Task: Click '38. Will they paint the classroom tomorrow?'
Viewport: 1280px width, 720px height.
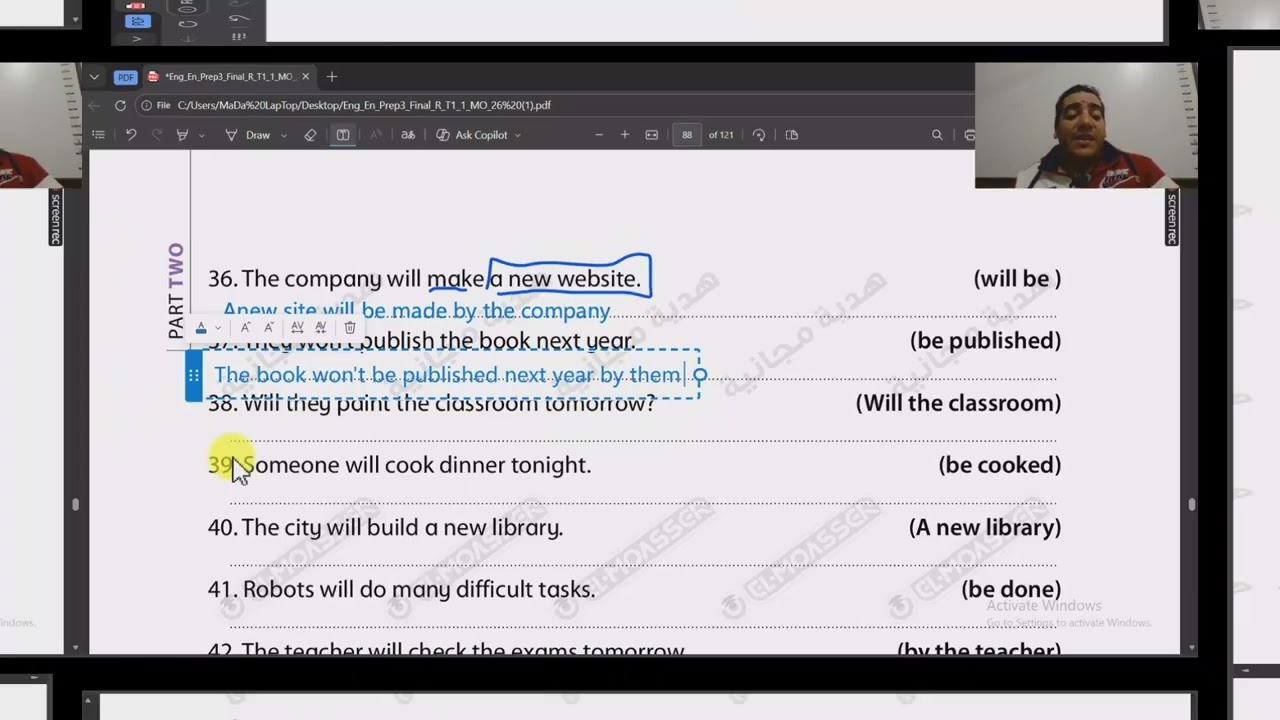Action: pos(432,403)
